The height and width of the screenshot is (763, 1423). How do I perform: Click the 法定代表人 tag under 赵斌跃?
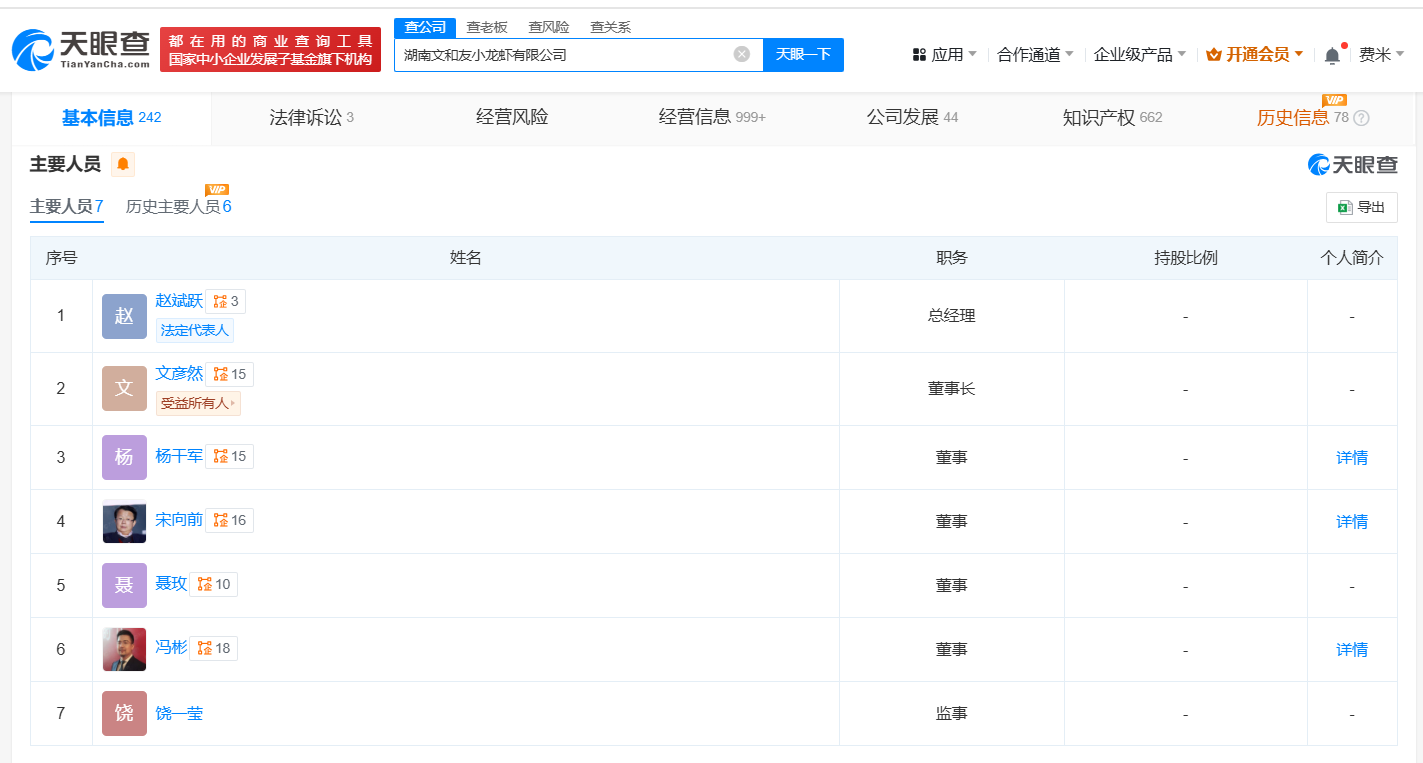pyautogui.click(x=195, y=330)
